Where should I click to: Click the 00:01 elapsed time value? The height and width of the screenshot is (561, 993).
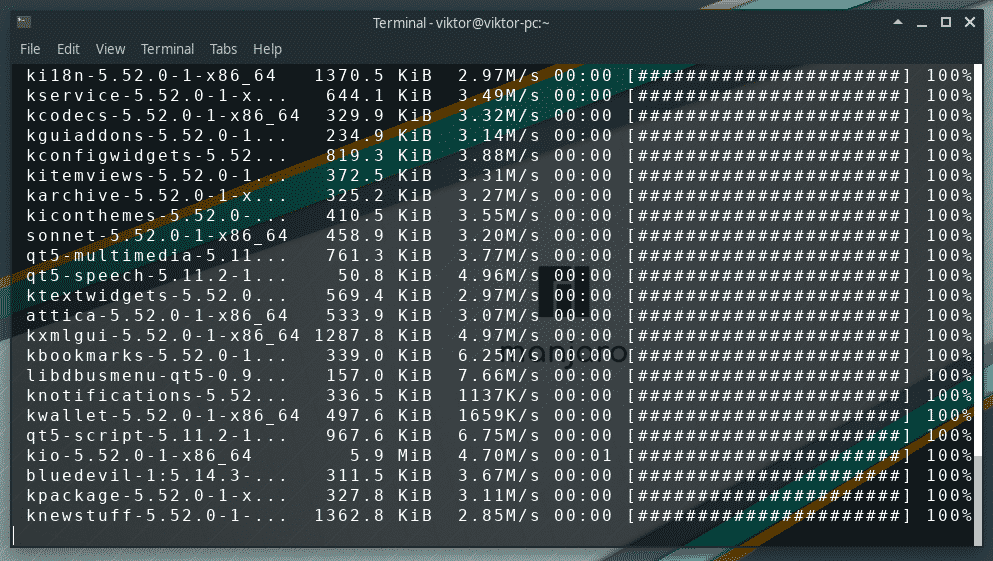pyautogui.click(x=583, y=456)
